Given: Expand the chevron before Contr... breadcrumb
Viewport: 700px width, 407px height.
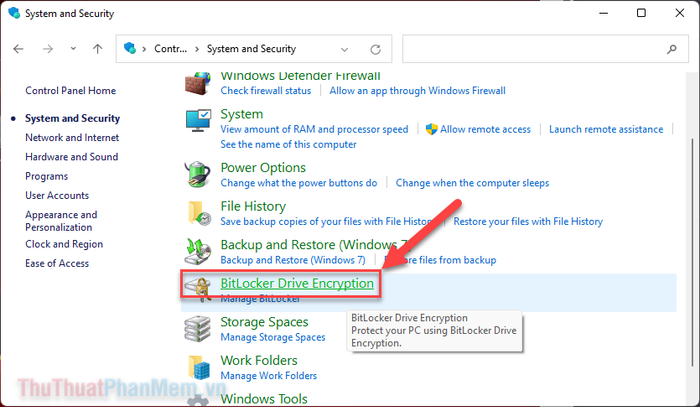Looking at the screenshot, I should (144, 49).
